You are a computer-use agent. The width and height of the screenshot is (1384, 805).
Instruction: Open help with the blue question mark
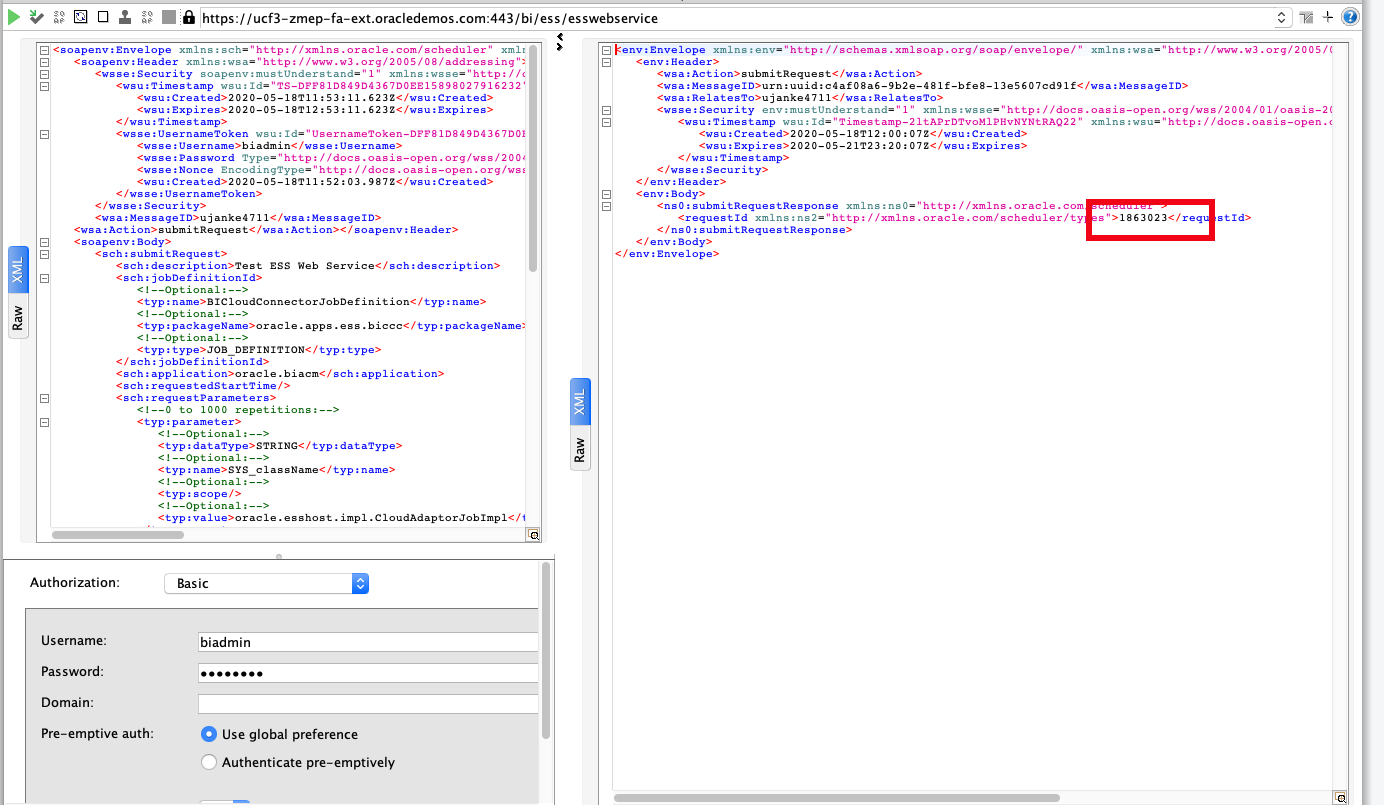1350,17
